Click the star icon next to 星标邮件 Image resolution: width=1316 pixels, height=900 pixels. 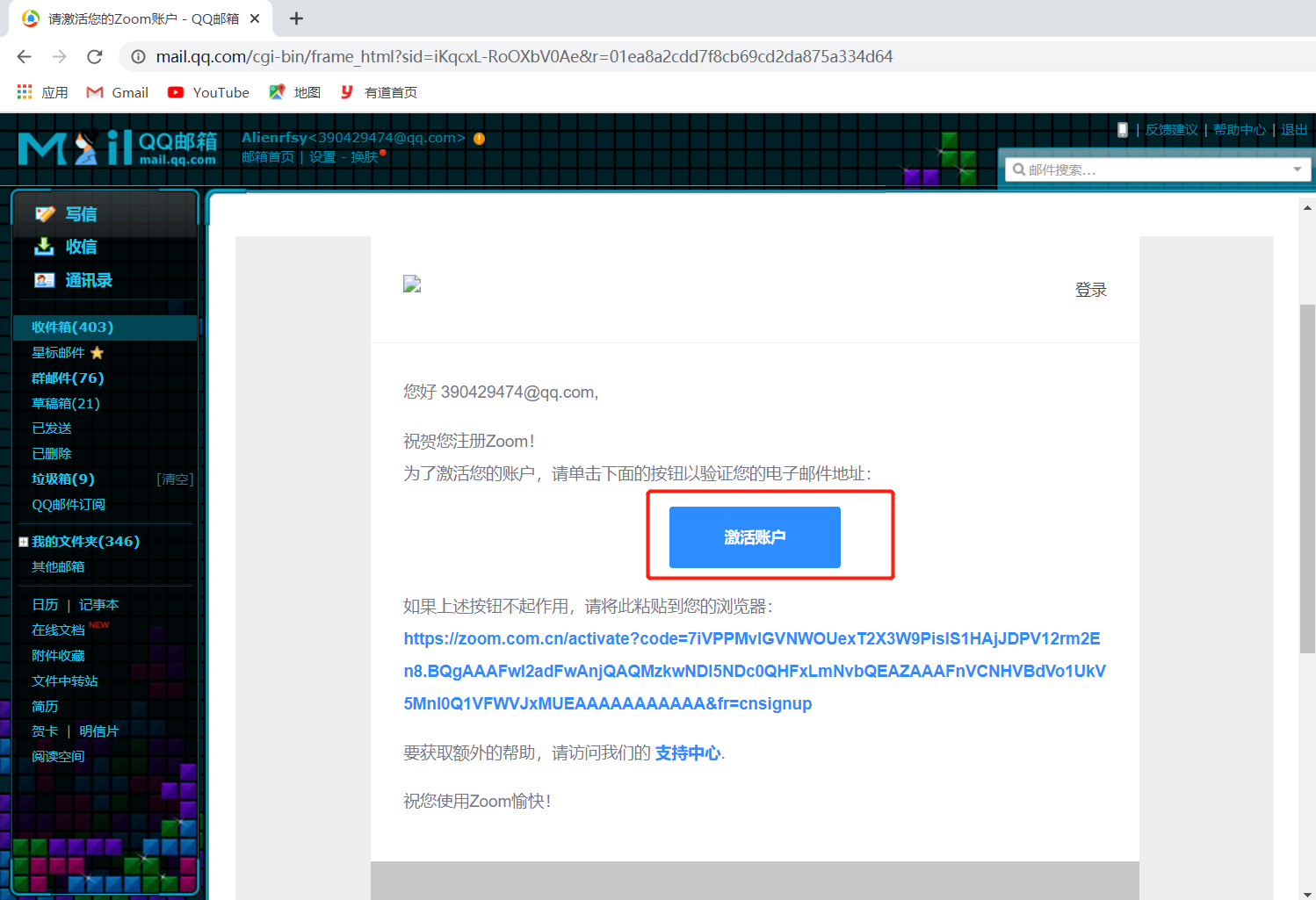(97, 352)
